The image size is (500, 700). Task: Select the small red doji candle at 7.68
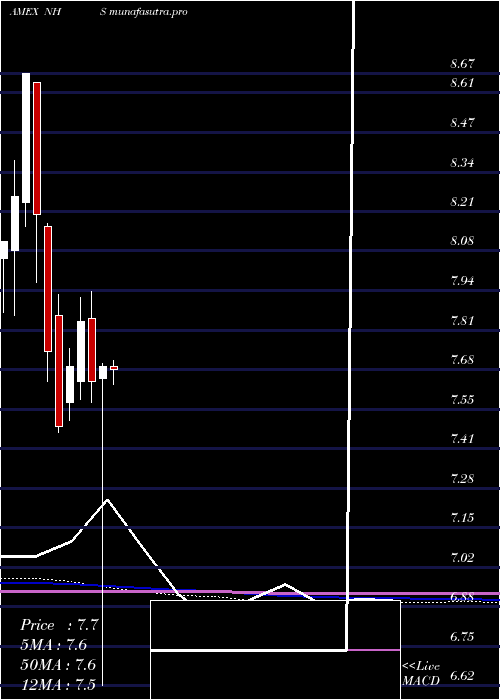[x=114, y=368]
